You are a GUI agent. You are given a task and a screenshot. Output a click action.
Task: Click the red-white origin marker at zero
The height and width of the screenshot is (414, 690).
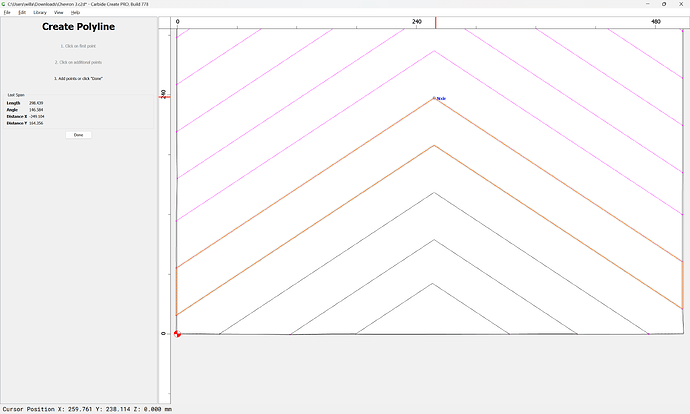click(177, 334)
